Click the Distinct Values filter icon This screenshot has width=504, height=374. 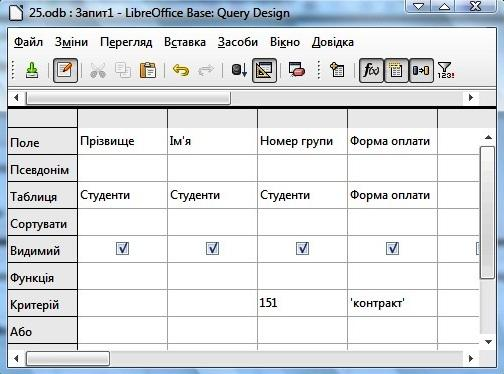(446, 70)
